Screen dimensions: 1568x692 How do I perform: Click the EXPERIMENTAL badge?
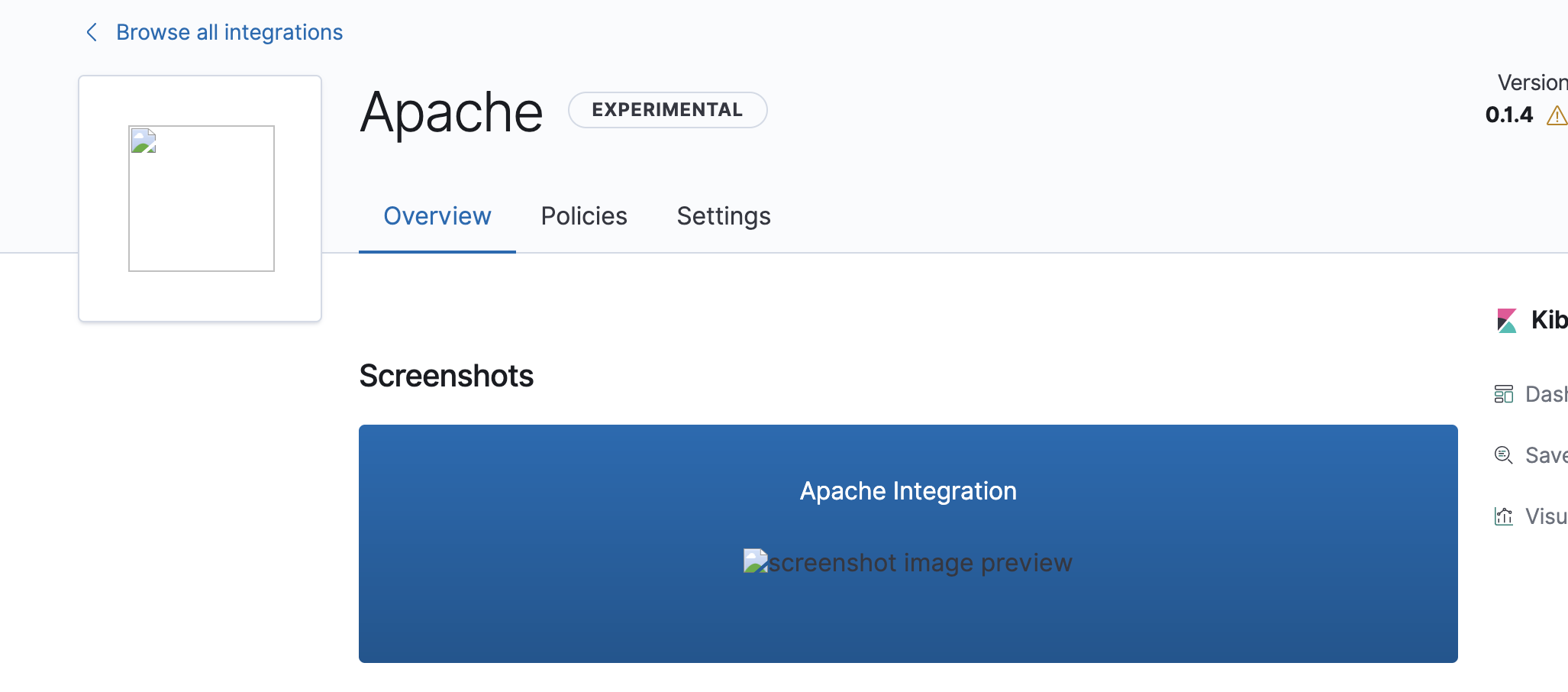tap(667, 110)
